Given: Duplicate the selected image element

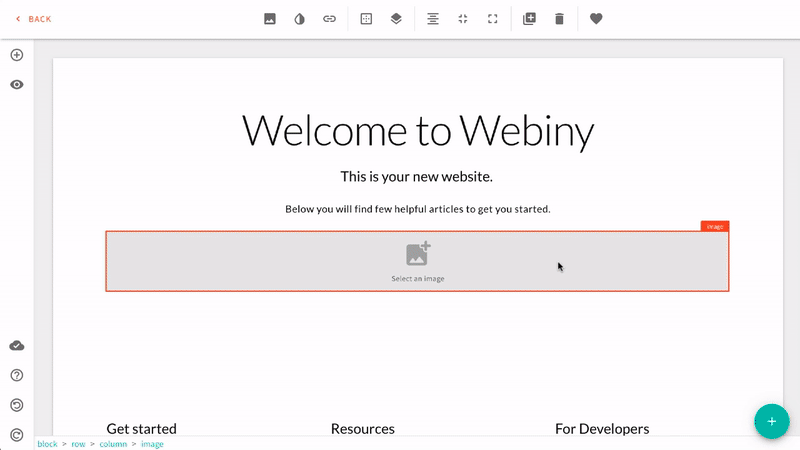Looking at the screenshot, I should click(530, 19).
